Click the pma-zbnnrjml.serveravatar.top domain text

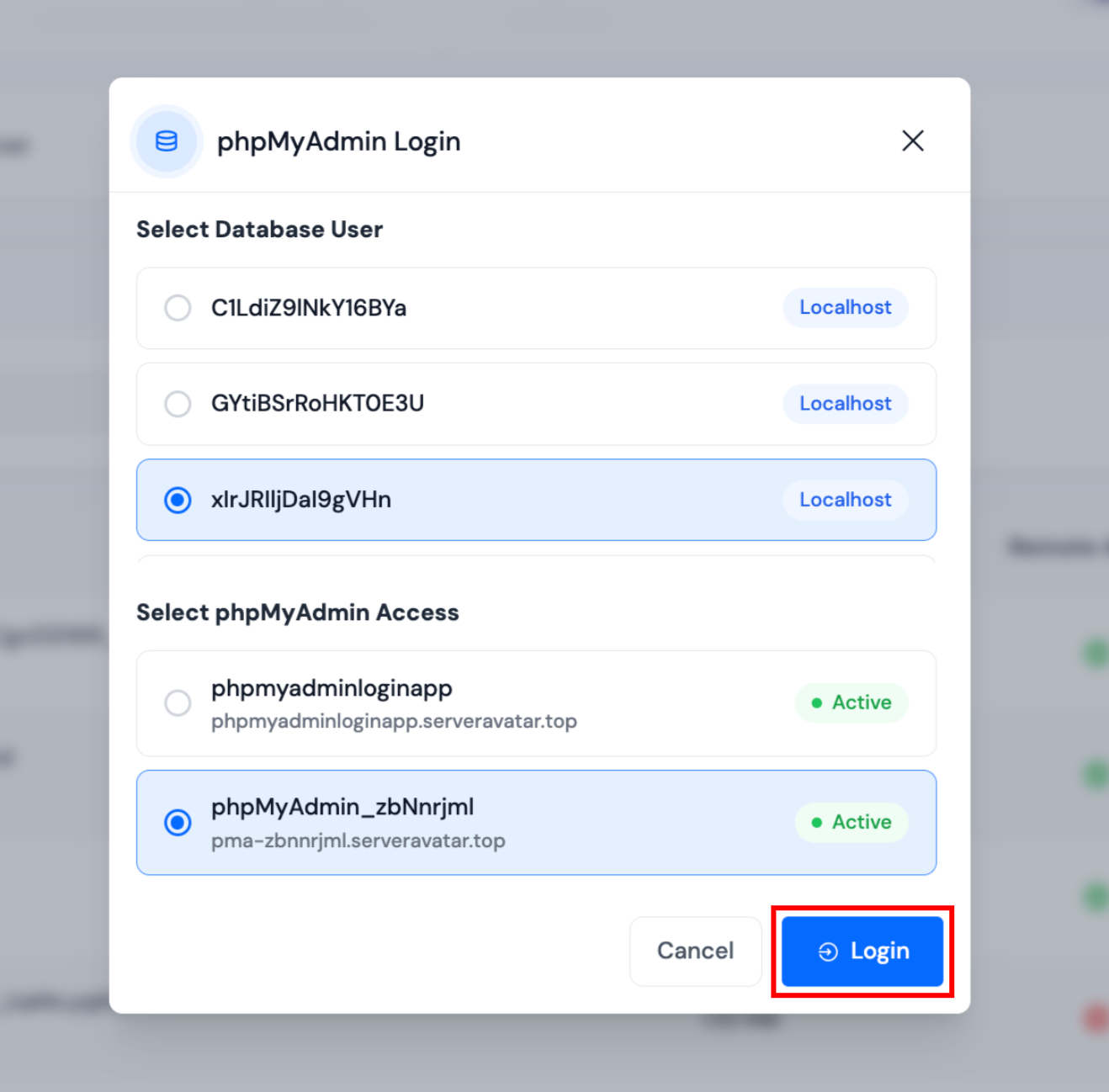click(358, 840)
